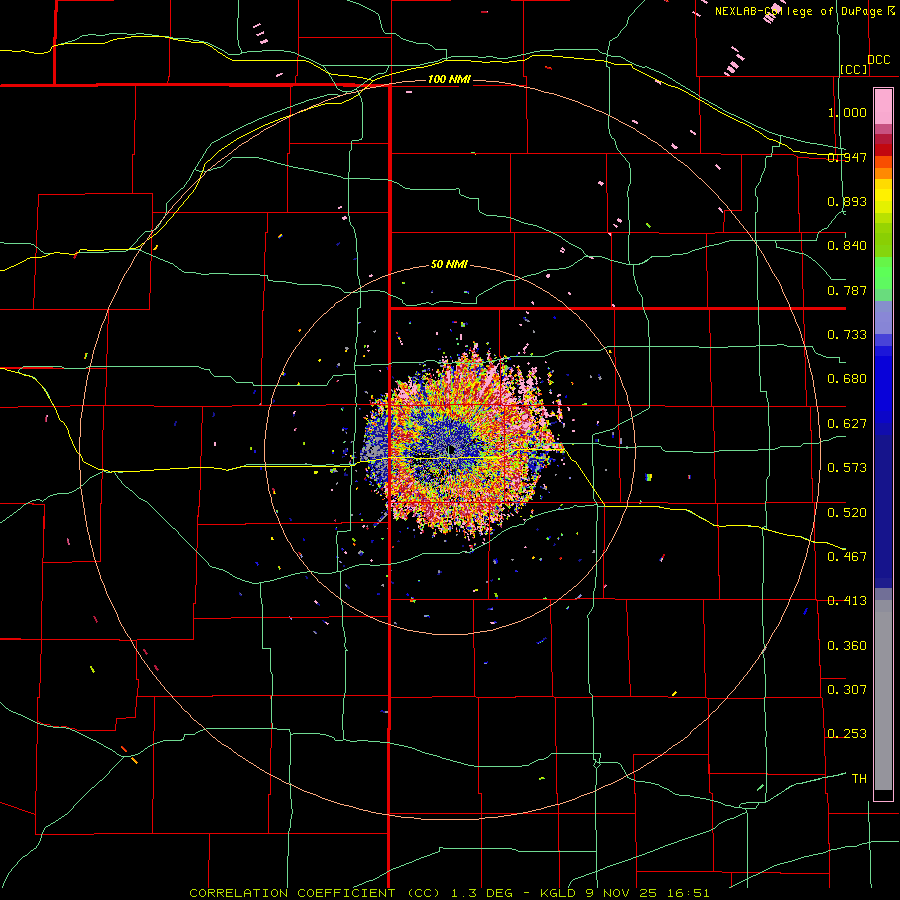The height and width of the screenshot is (900, 900).
Task: Click the radar site marker at echo center
Action: (451, 449)
